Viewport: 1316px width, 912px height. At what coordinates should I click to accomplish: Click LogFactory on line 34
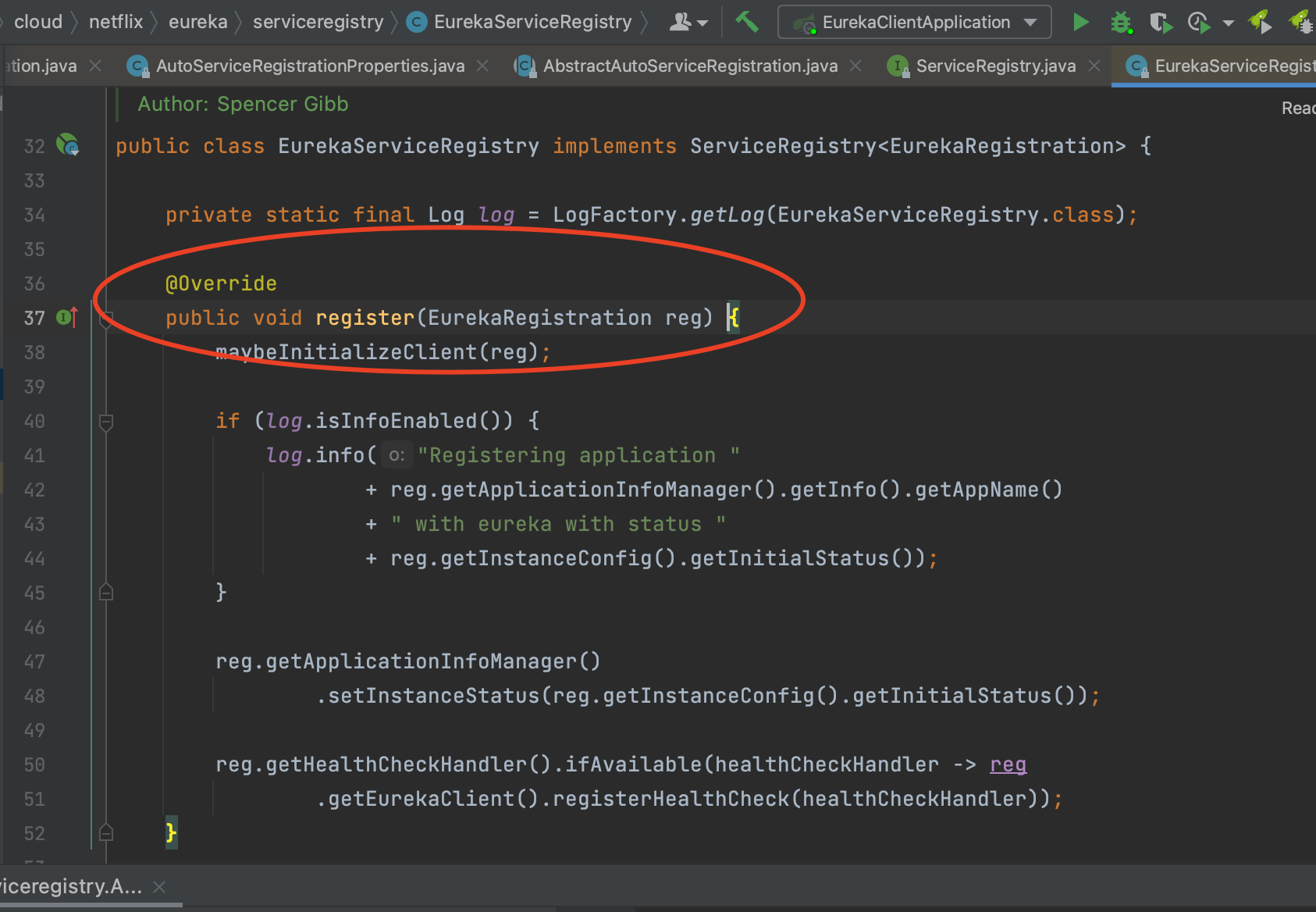[x=614, y=215]
